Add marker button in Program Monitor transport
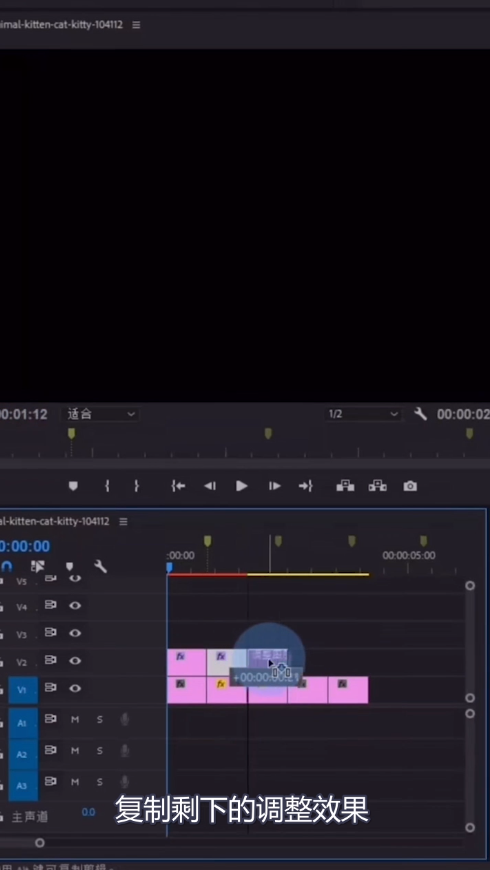Image resolution: width=490 pixels, height=870 pixels. 73,486
